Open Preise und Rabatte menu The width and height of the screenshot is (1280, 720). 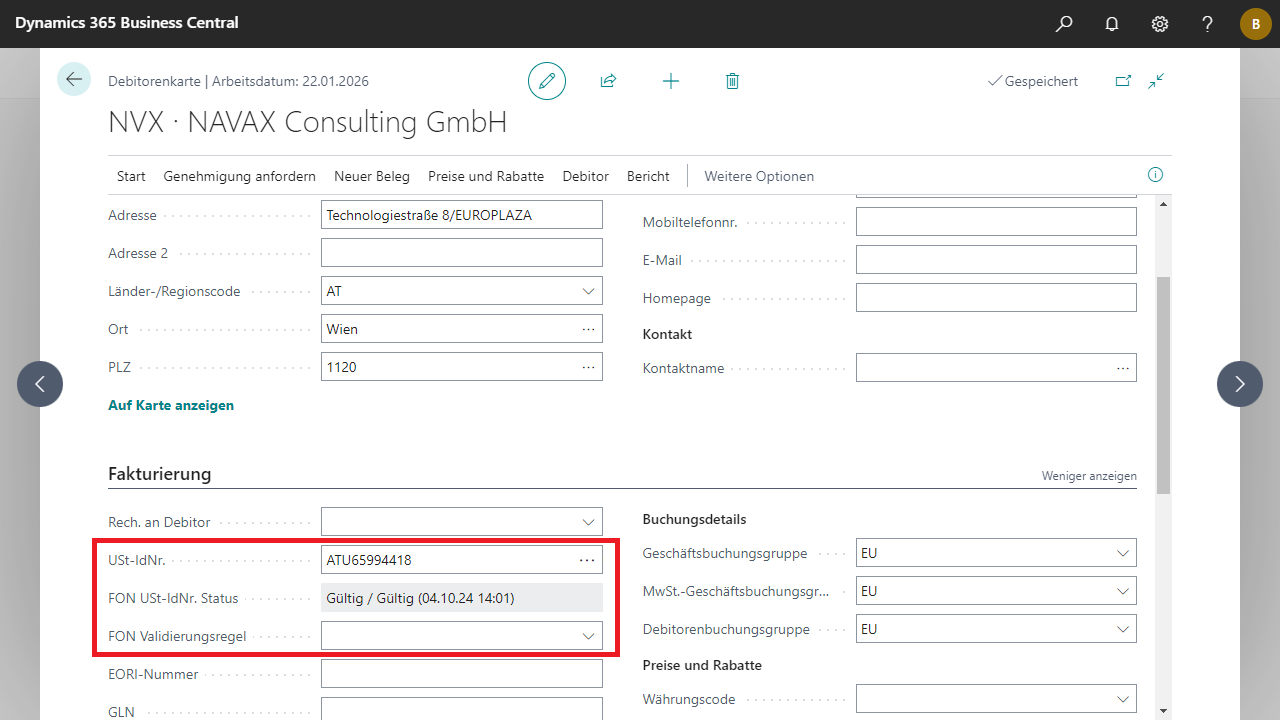tap(486, 176)
